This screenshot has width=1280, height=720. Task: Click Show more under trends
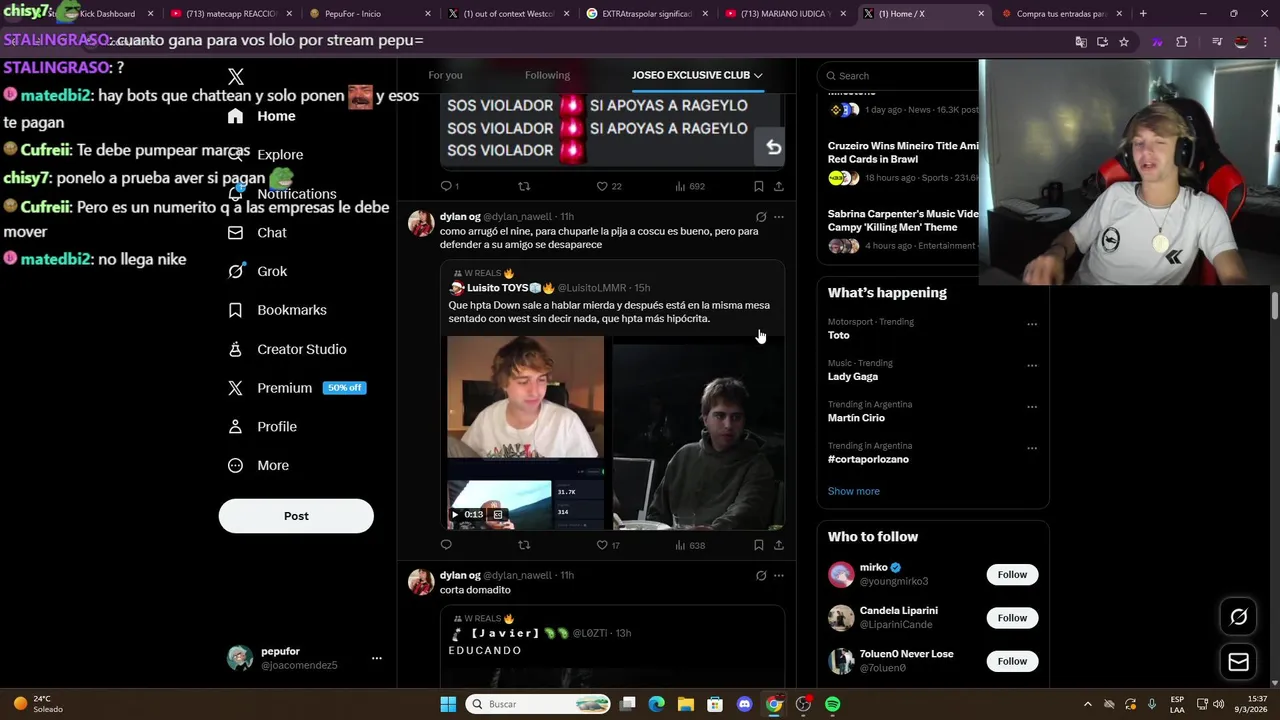point(854,491)
